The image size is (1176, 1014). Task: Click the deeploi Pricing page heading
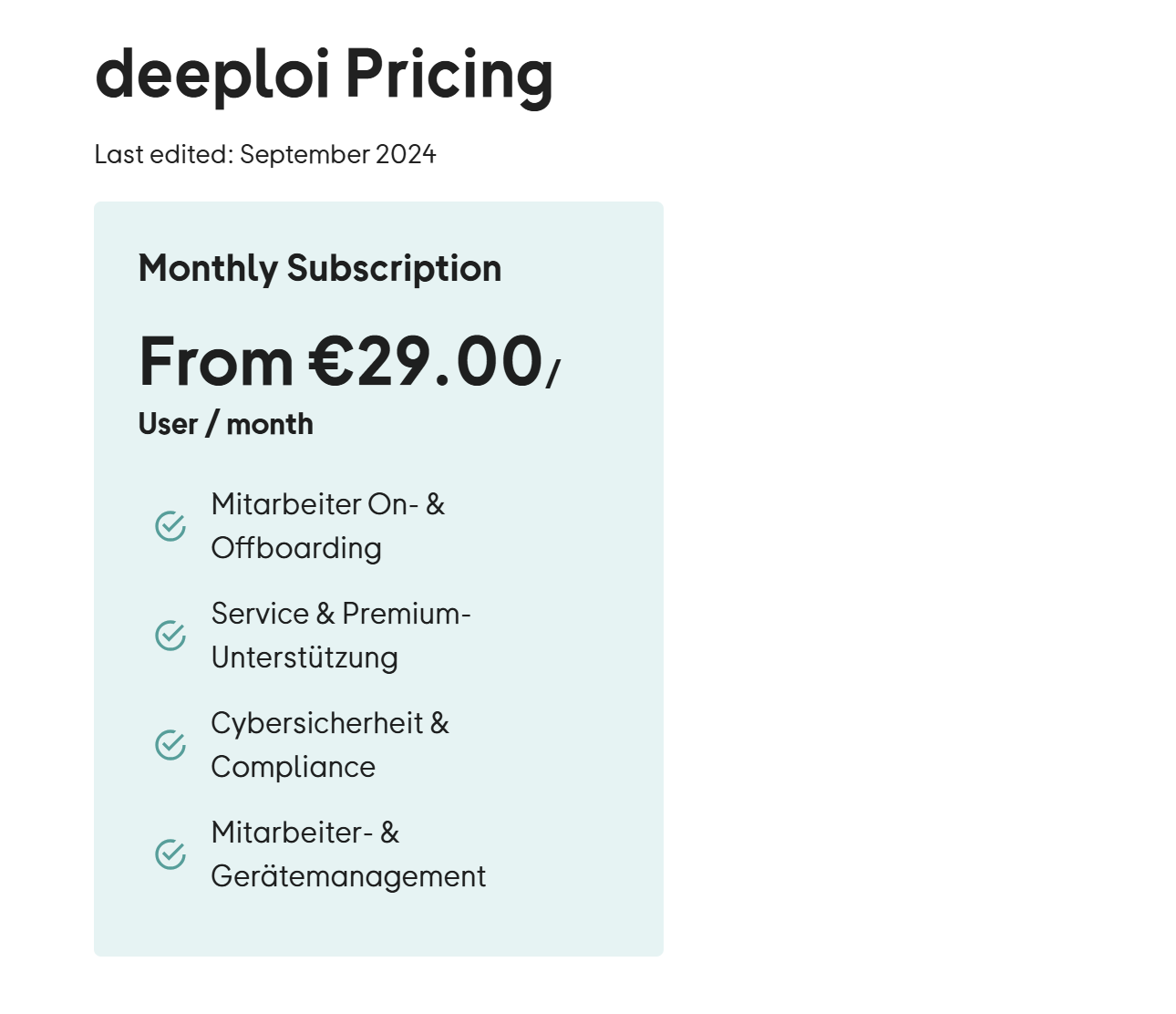[324, 75]
